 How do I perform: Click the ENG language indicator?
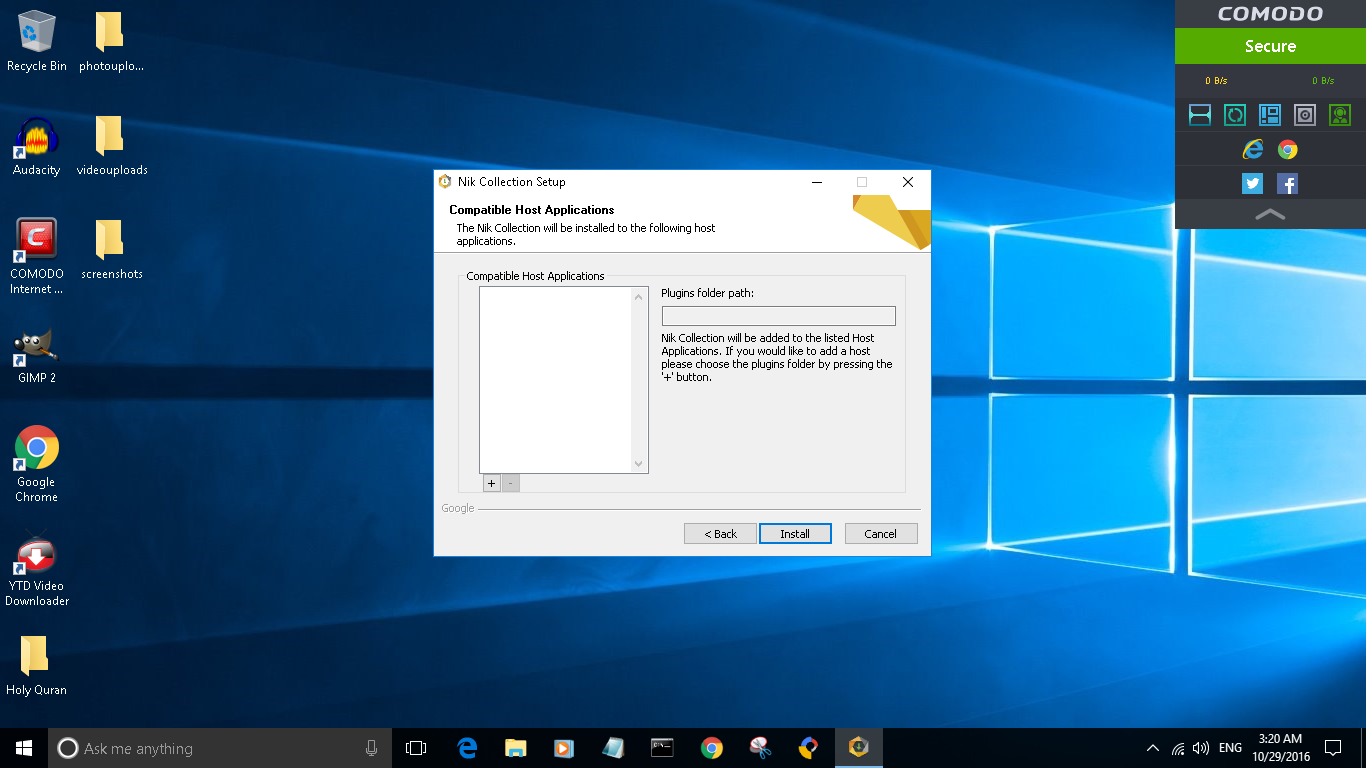coord(1231,748)
